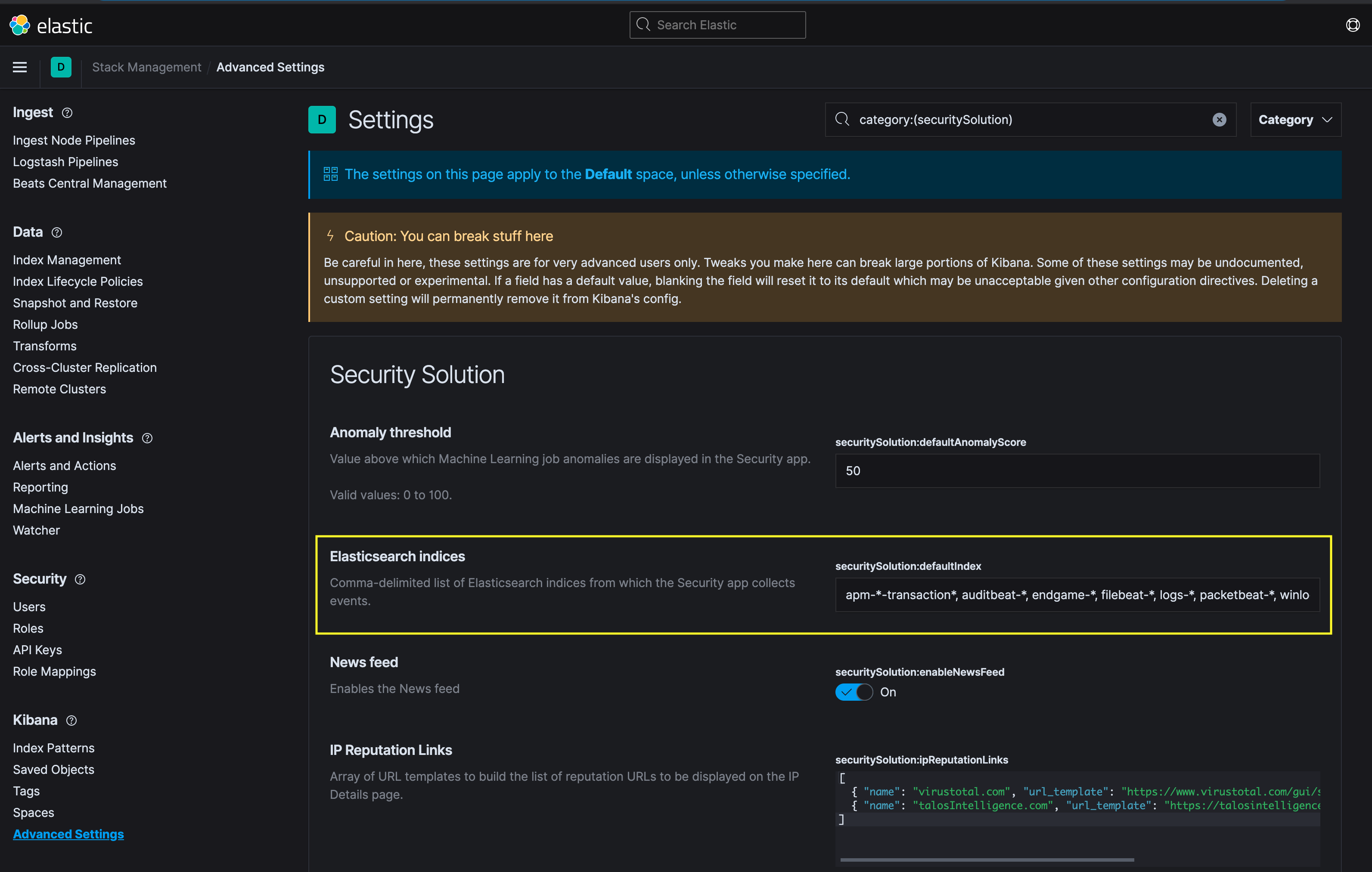Click the Kibana section help icon
Viewport: 1372px width, 872px height.
[71, 720]
